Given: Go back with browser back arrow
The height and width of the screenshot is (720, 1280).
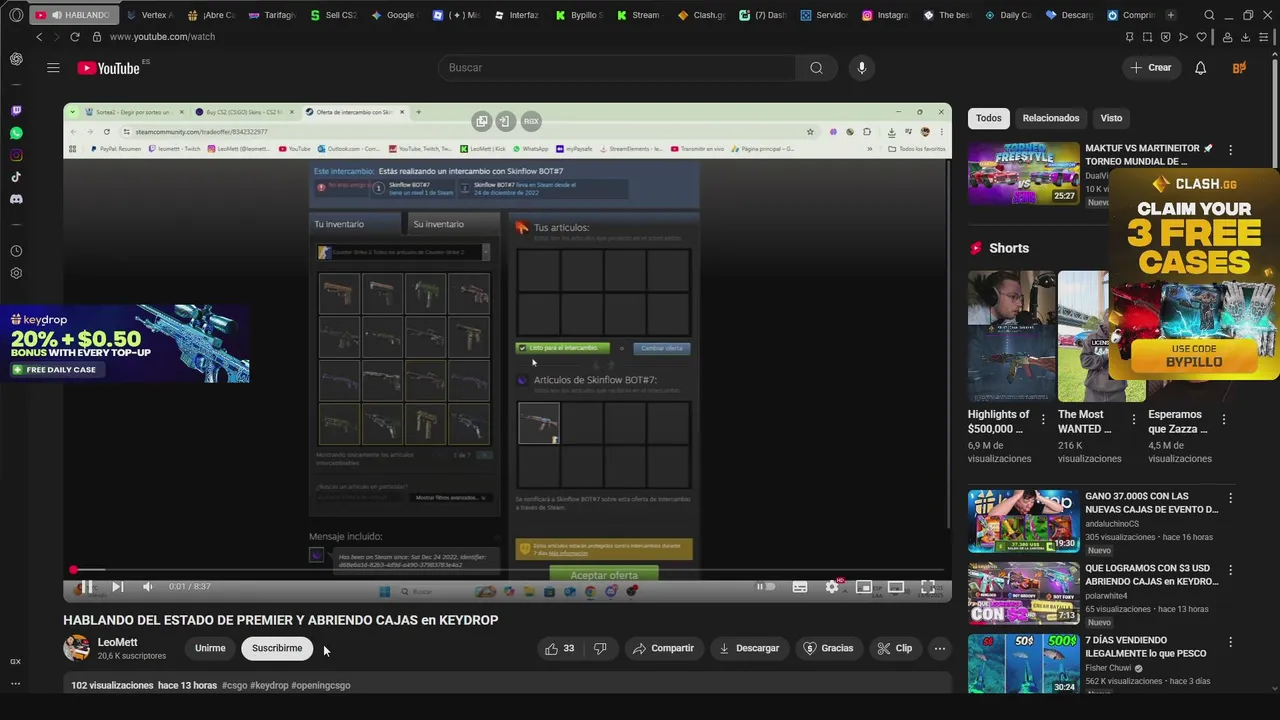Looking at the screenshot, I should click(x=39, y=37).
